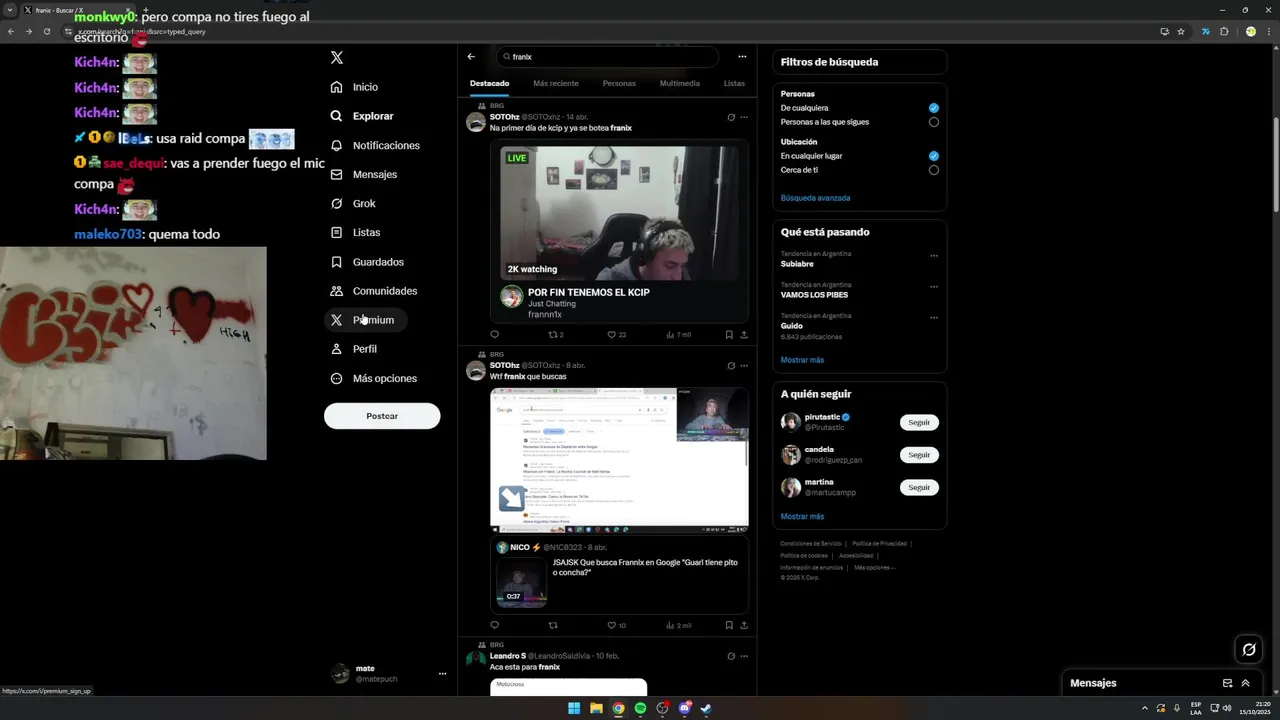Image resolution: width=1280 pixels, height=720 pixels.
Task: Go back with the search arrow
Action: (471, 57)
